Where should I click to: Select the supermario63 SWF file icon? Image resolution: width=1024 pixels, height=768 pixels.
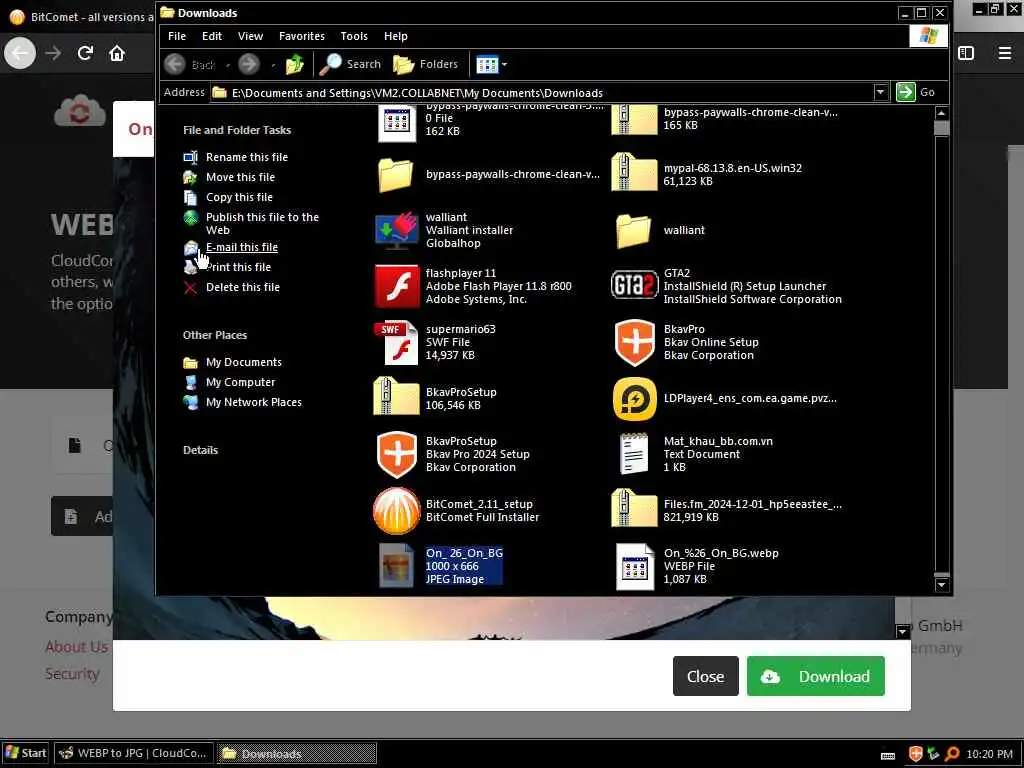tap(396, 342)
